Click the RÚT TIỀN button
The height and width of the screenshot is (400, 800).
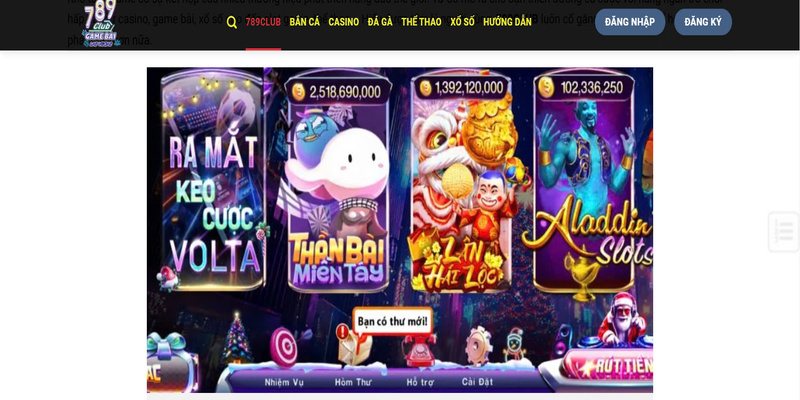(x=607, y=365)
